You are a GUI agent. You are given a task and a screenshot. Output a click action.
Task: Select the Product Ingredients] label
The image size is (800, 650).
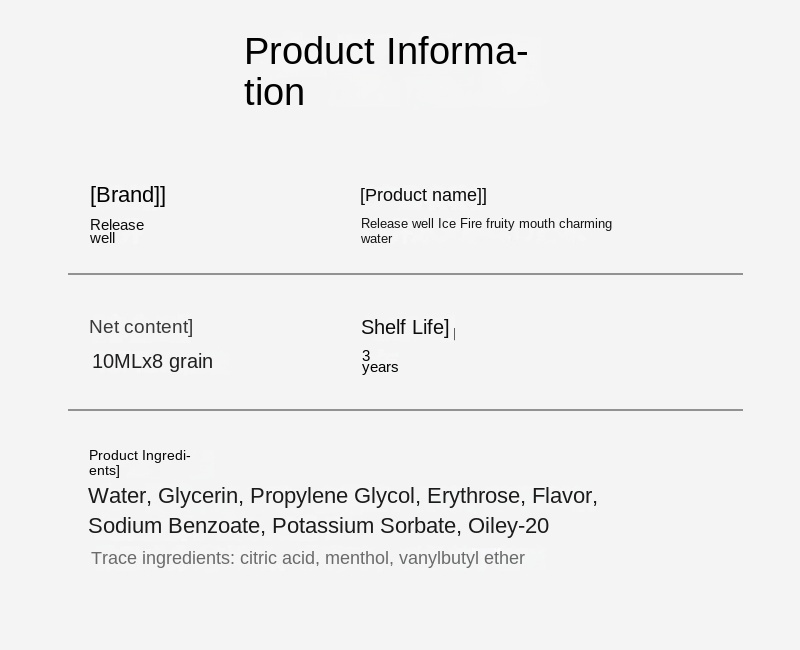tap(140, 463)
